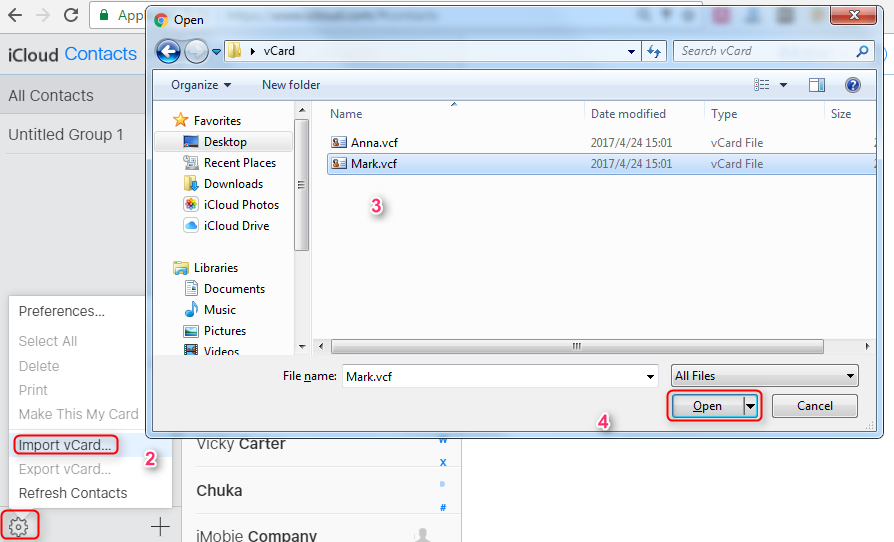The width and height of the screenshot is (894, 542).
Task: Click the vCard folder icon in address bar
Action: 234,51
